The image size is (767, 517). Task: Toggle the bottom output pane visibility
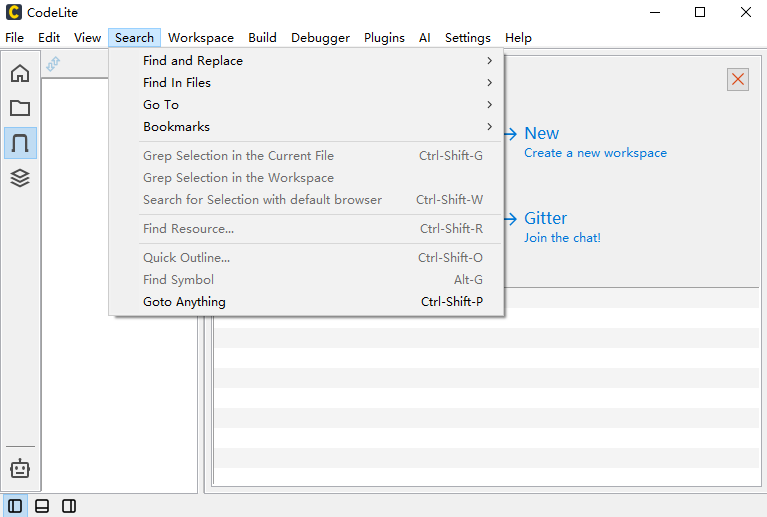point(42,506)
